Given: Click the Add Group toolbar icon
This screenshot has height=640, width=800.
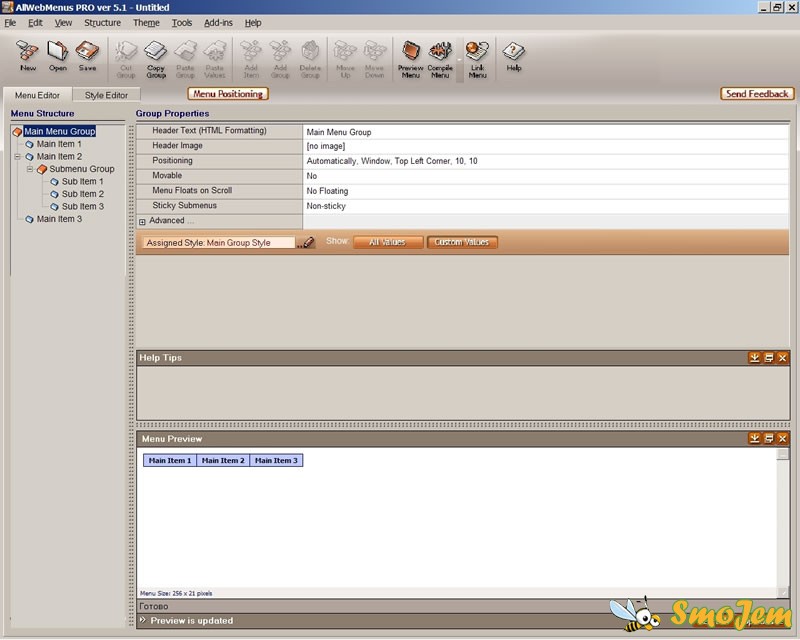Looking at the screenshot, I should coord(280,59).
